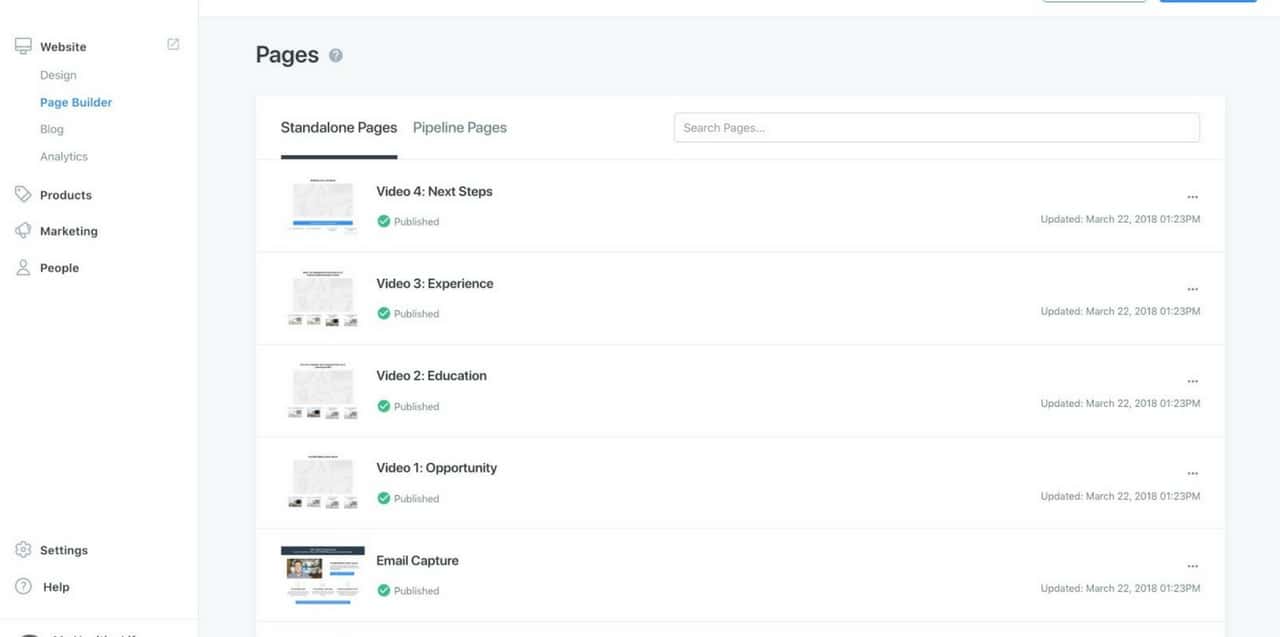Open Help from sidebar

[x=56, y=587]
